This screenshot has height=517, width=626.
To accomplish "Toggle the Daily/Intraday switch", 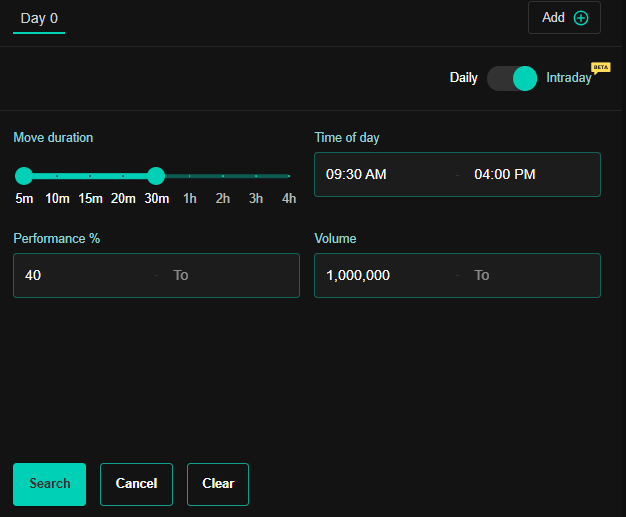I will [512, 78].
